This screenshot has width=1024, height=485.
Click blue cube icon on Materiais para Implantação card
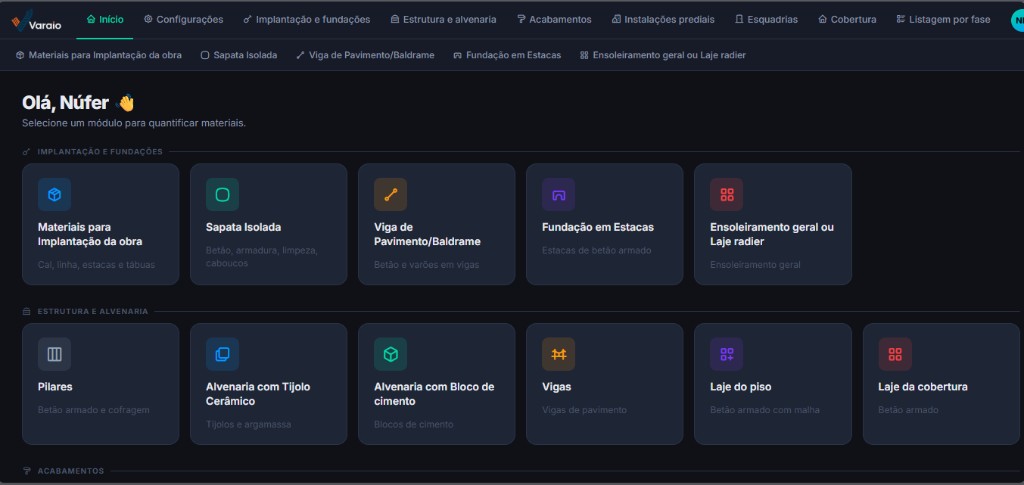(54, 195)
